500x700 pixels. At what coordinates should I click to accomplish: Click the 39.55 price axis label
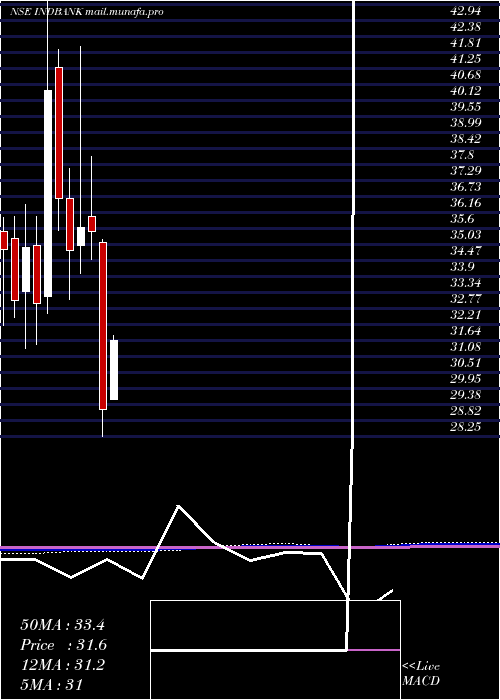pos(466,107)
